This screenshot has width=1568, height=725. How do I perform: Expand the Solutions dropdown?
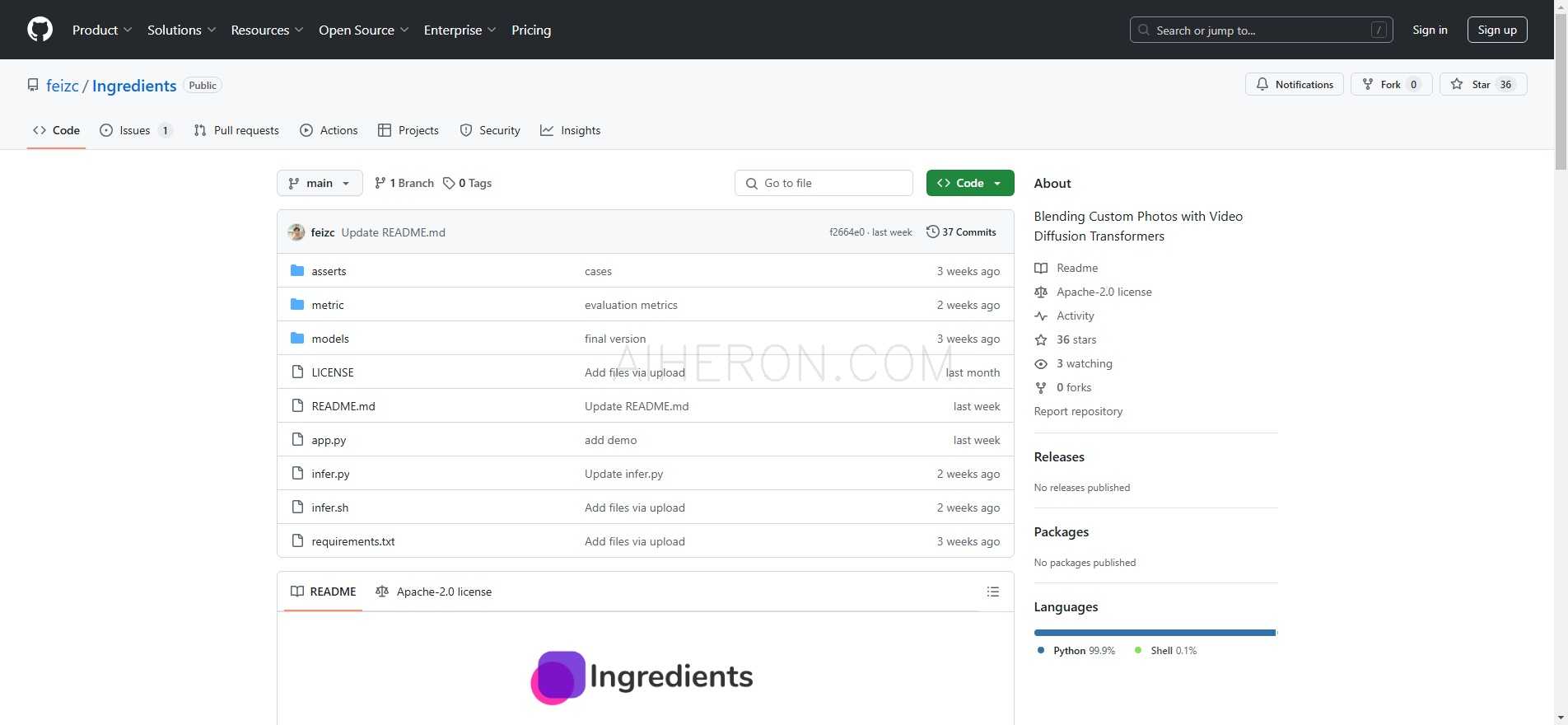coord(181,30)
